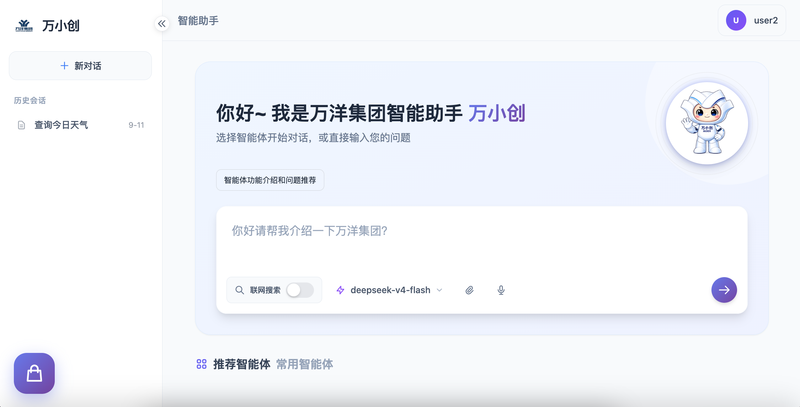
Task: Activate the microphone voice input icon
Action: 501,290
